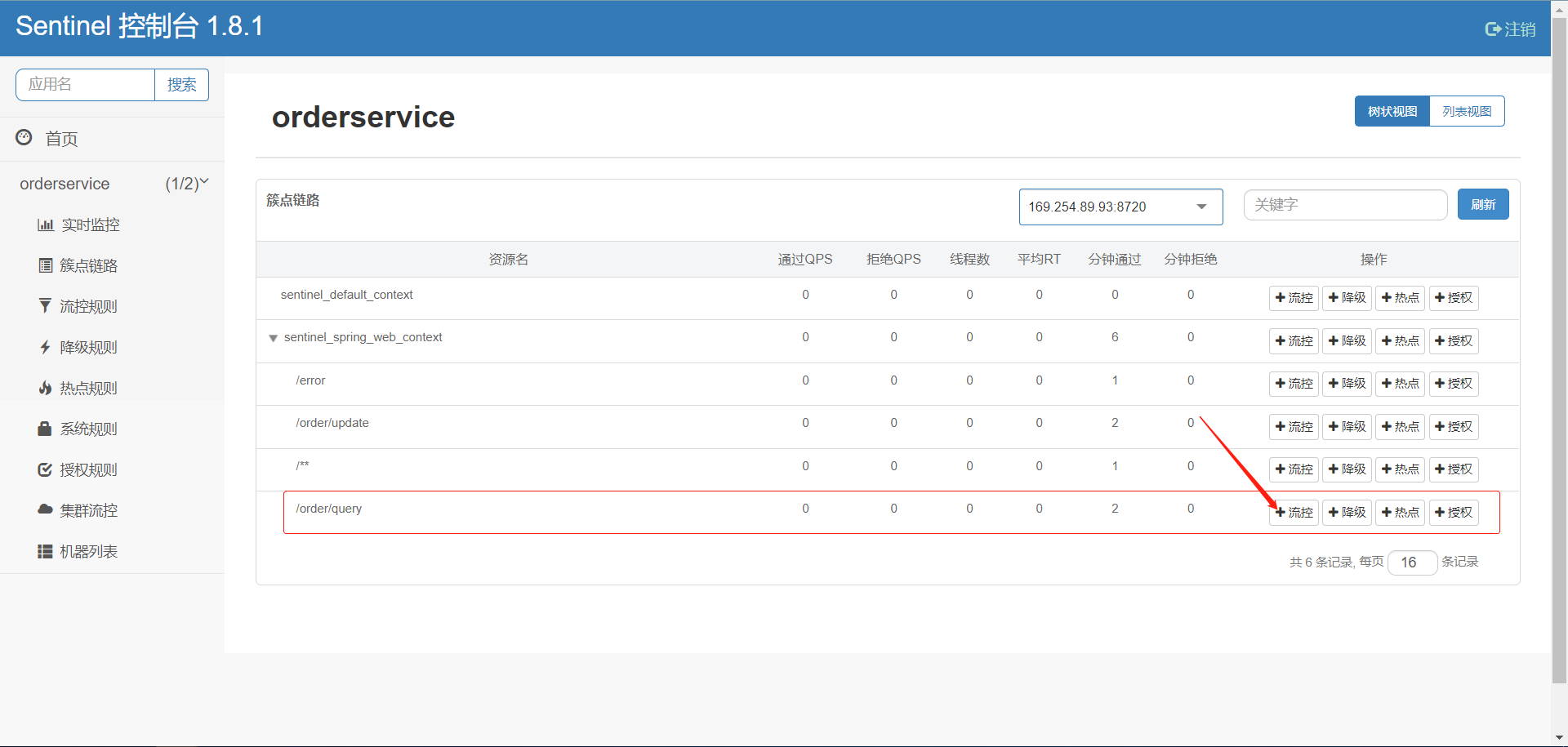Screen dimensions: 1568x747
Task: Add 热点 rule for /order/query
Action: point(1401,513)
